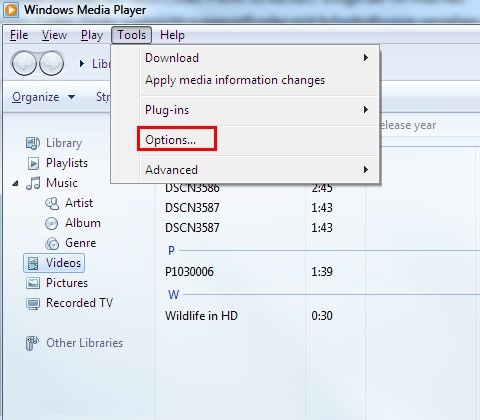This screenshot has width=480, height=420.
Task: Open the Help menu
Action: pyautogui.click(x=172, y=35)
